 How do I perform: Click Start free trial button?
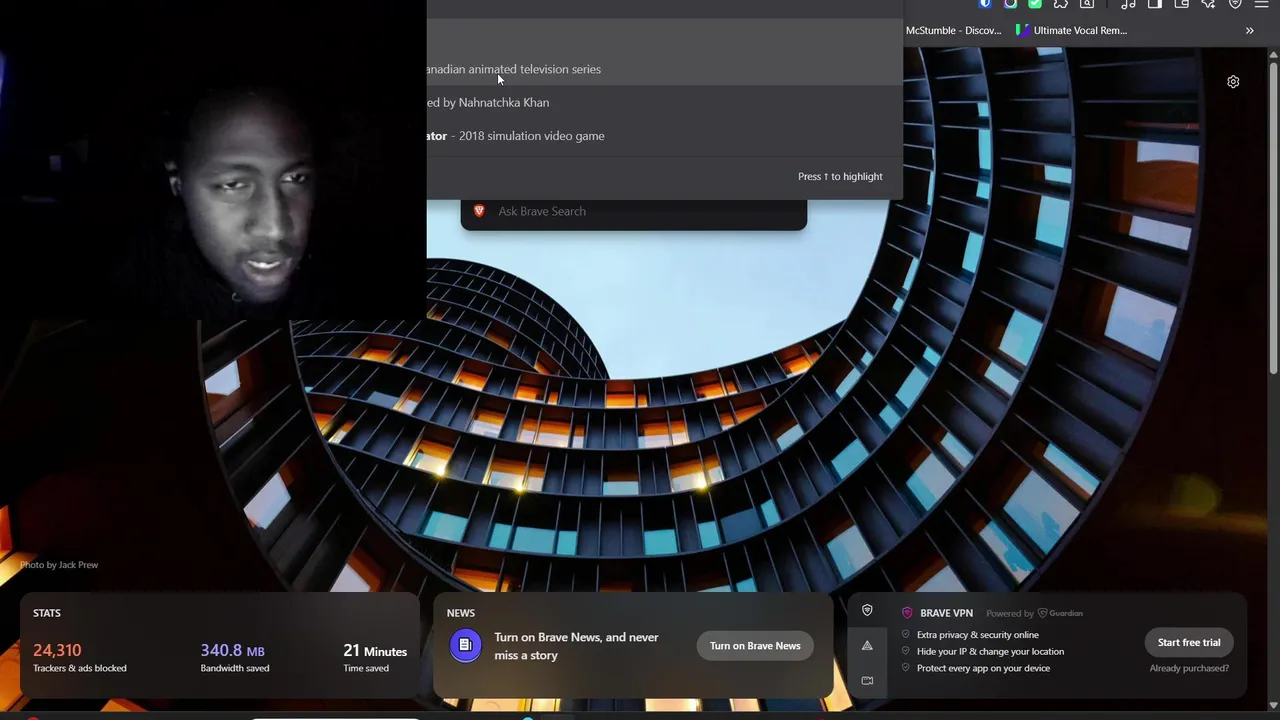[x=1189, y=642]
